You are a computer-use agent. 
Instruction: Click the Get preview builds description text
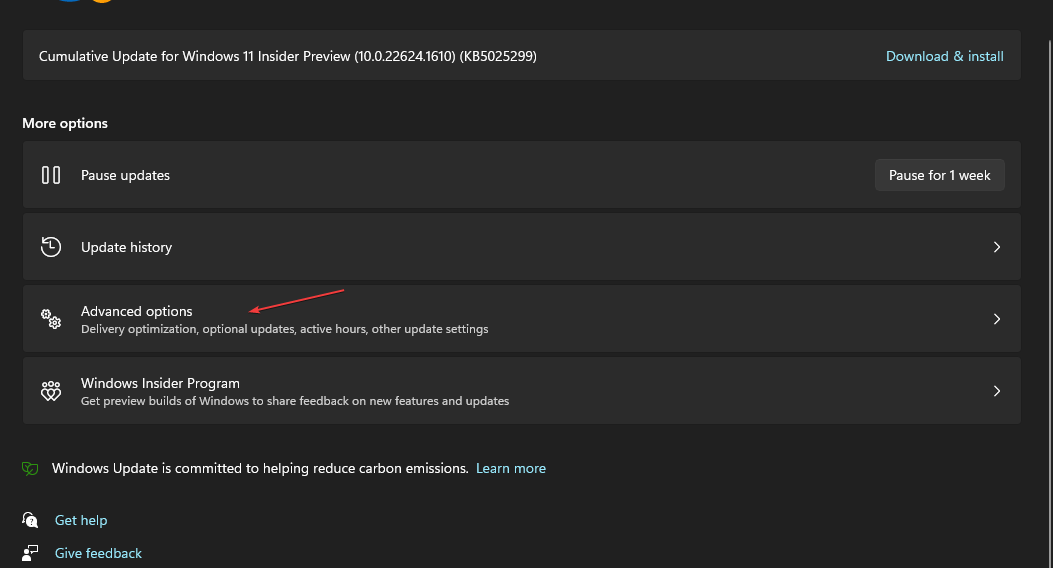(295, 401)
